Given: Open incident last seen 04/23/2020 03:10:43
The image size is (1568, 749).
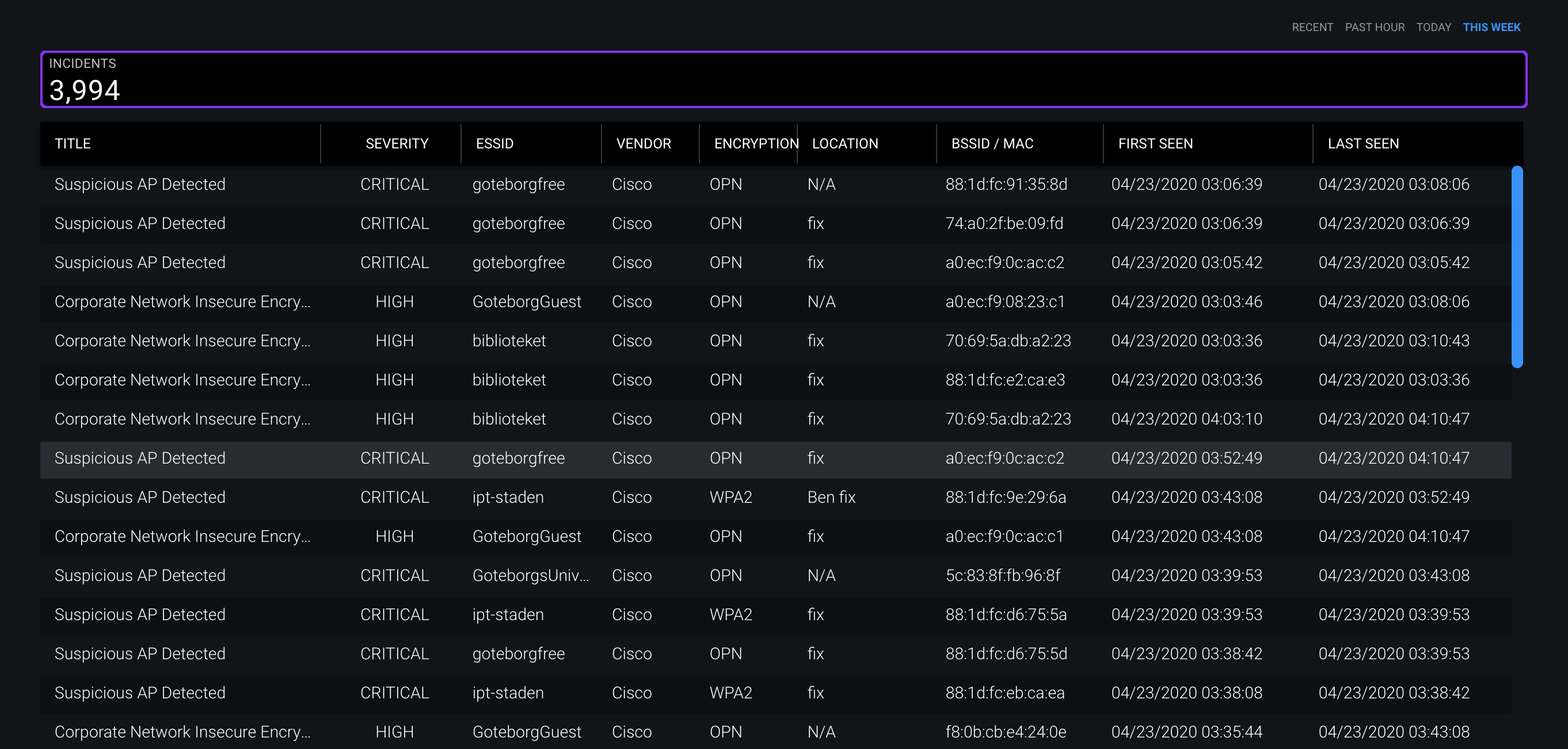Looking at the screenshot, I should coord(775,341).
